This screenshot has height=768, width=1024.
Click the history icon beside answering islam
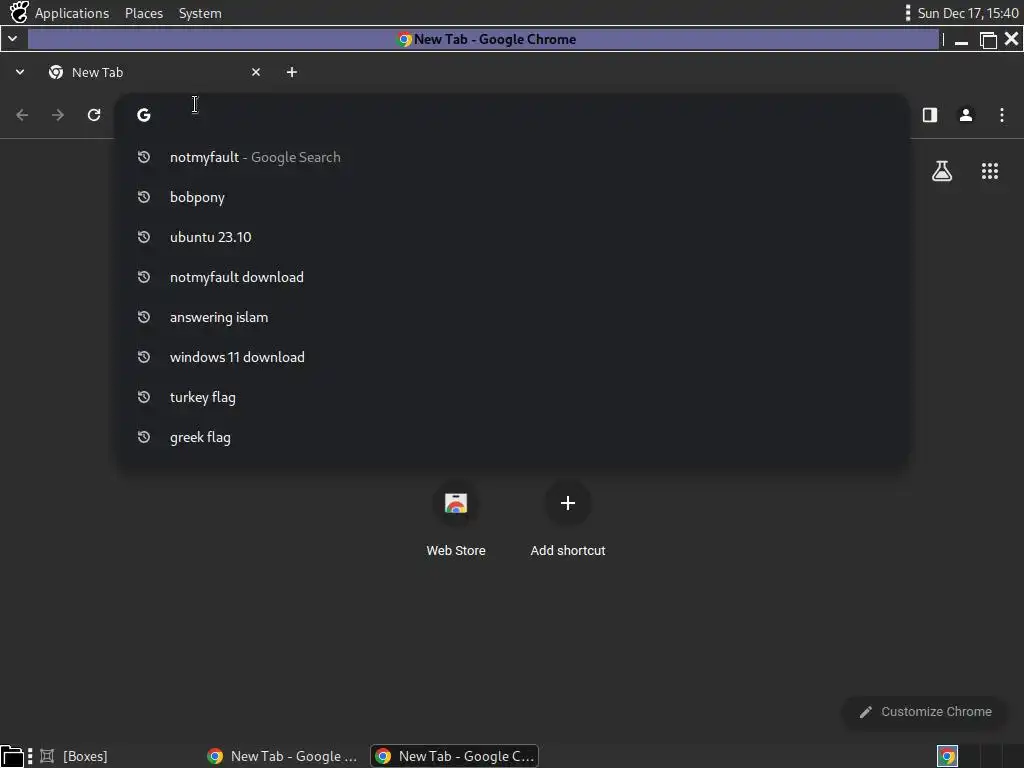(x=144, y=317)
